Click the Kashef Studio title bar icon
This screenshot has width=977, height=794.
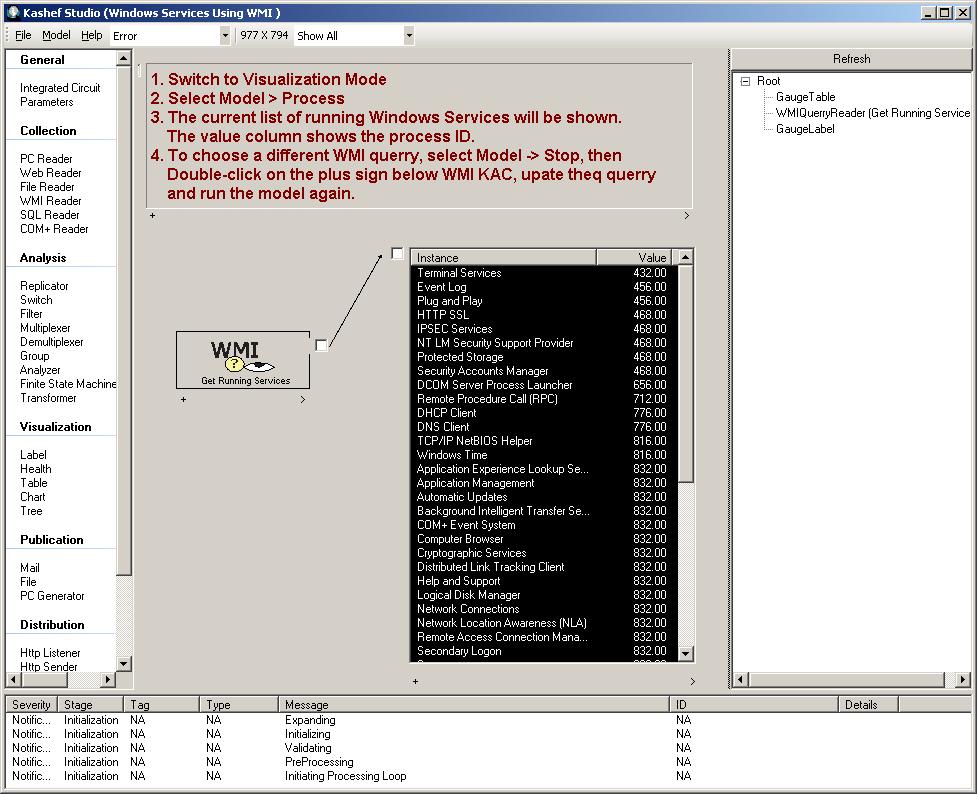(x=12, y=12)
